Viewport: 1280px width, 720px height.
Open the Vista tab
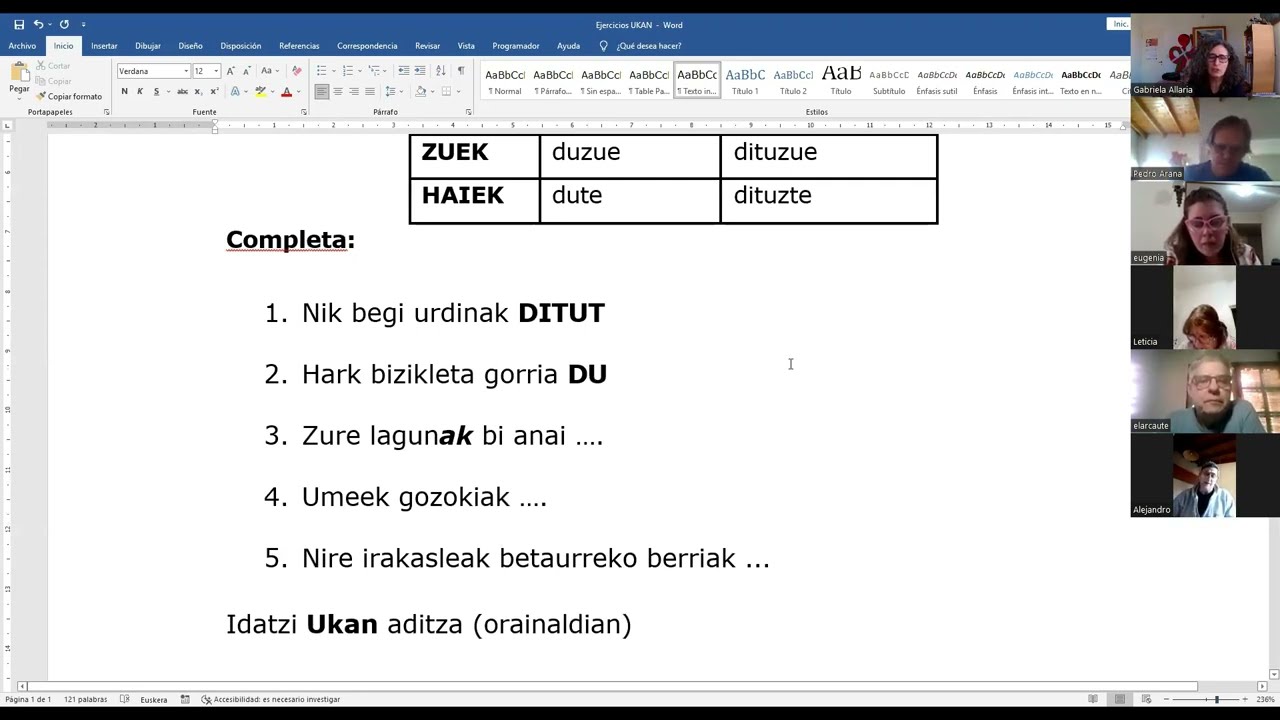pyautogui.click(x=466, y=46)
